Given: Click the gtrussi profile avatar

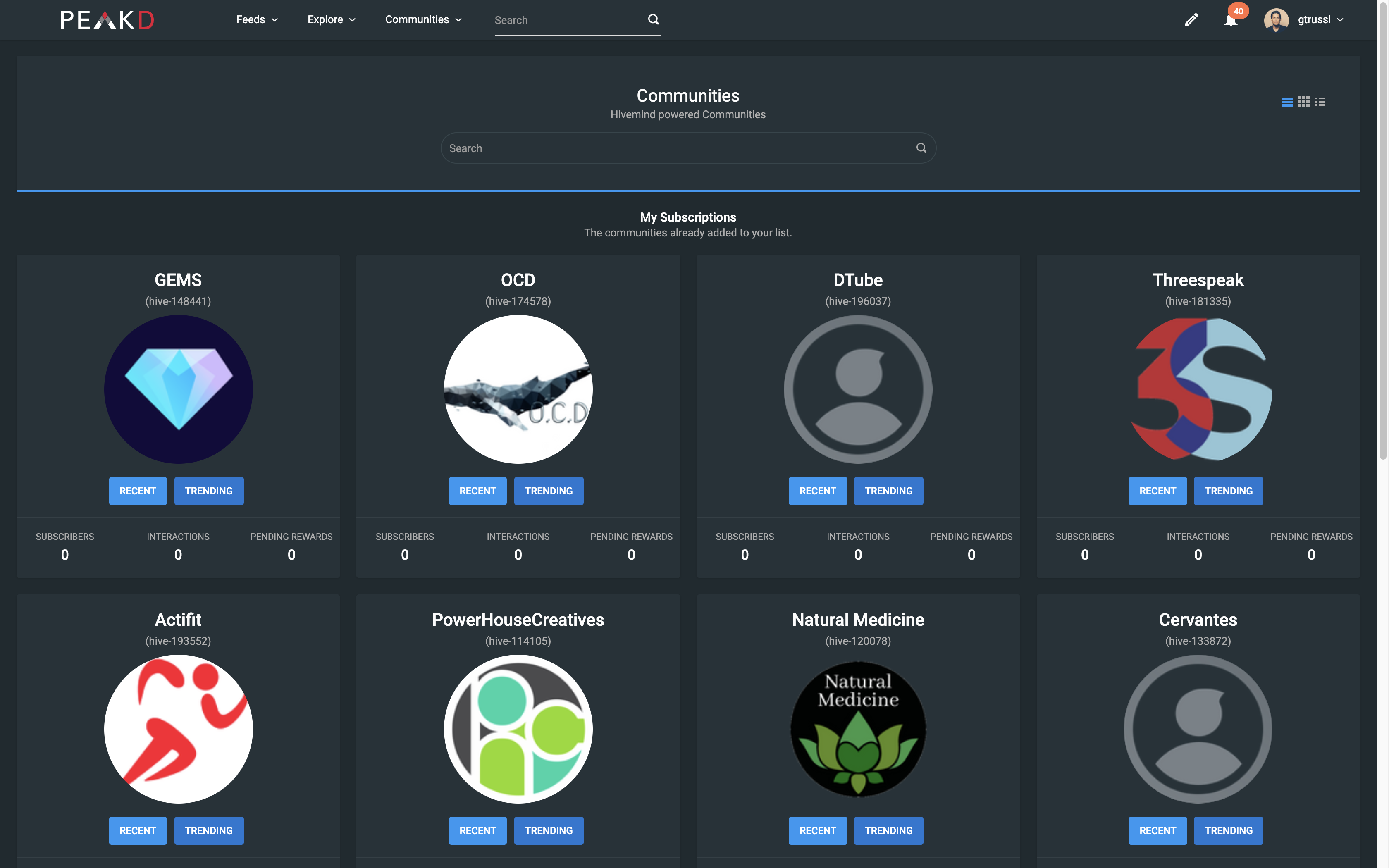Looking at the screenshot, I should [x=1276, y=20].
